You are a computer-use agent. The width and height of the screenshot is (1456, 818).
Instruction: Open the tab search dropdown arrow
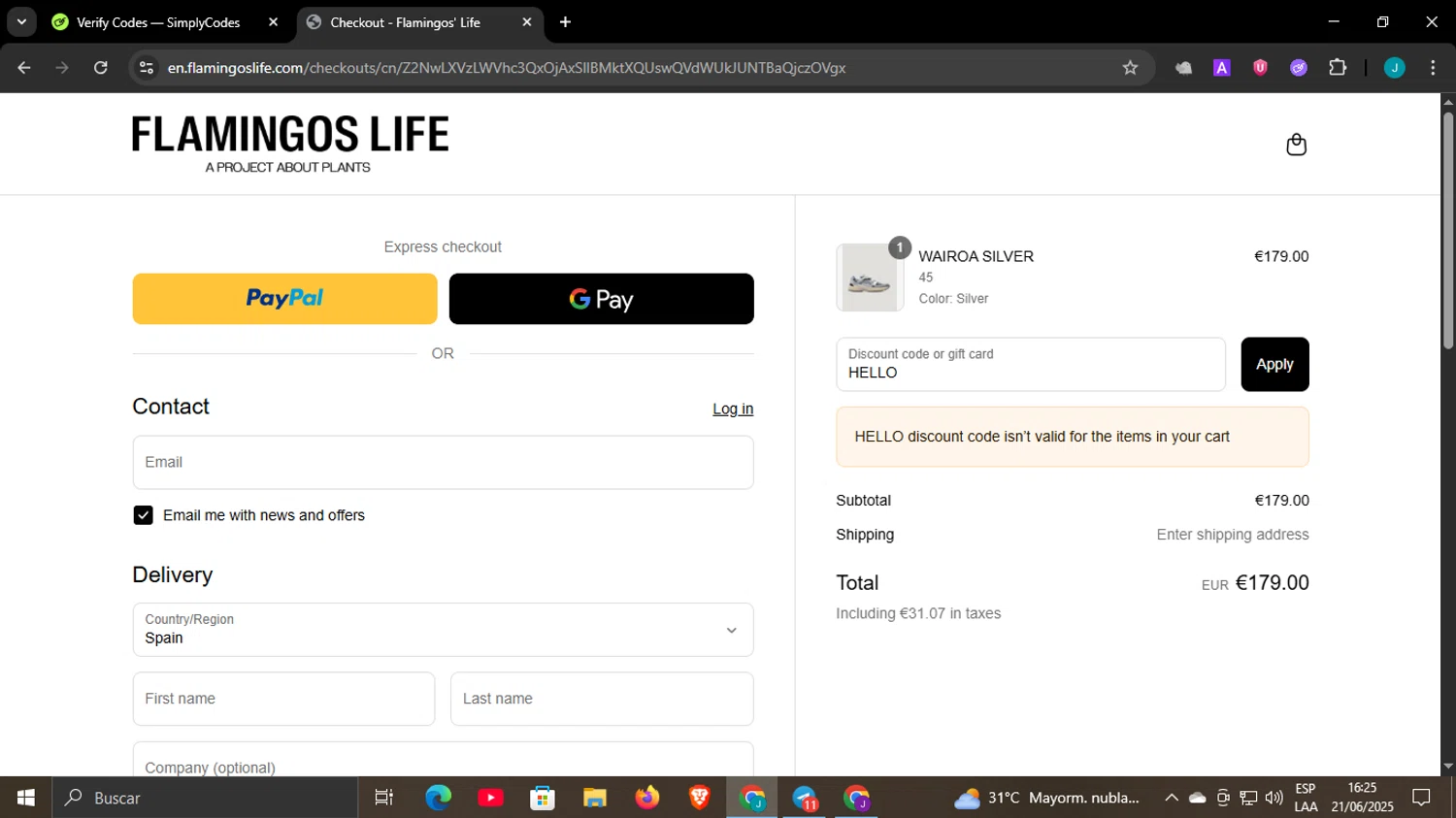point(21,22)
